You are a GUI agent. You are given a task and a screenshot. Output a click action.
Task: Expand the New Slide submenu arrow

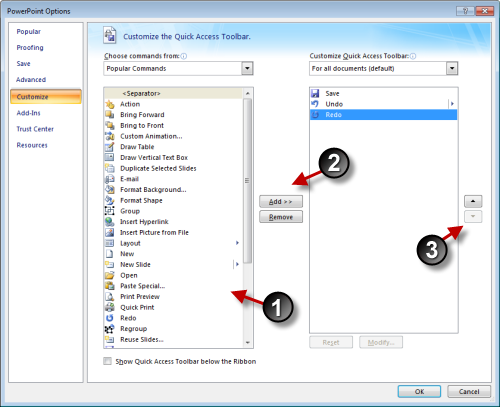click(237, 264)
